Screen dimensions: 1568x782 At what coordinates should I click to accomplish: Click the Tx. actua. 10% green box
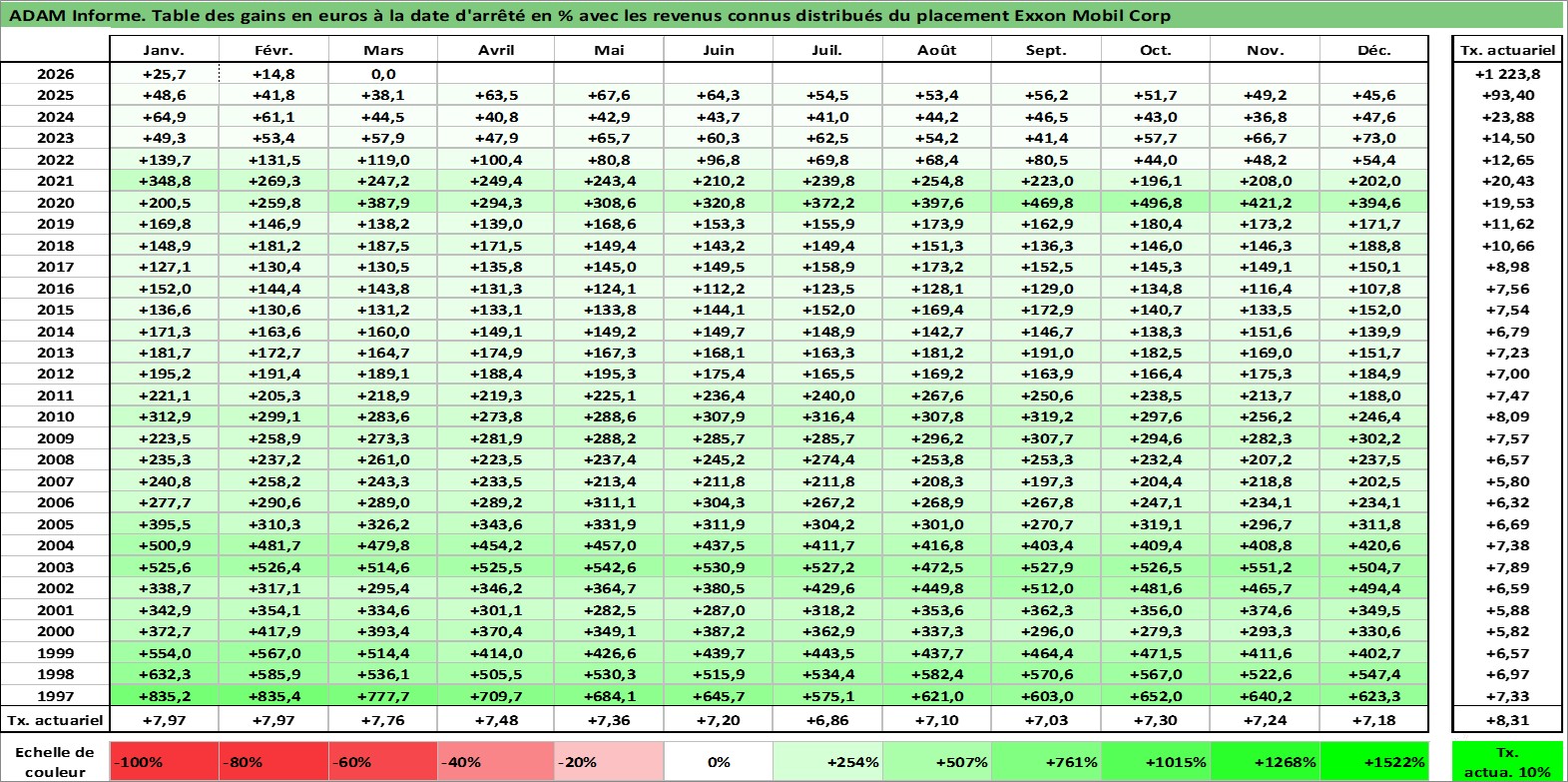tap(1507, 762)
